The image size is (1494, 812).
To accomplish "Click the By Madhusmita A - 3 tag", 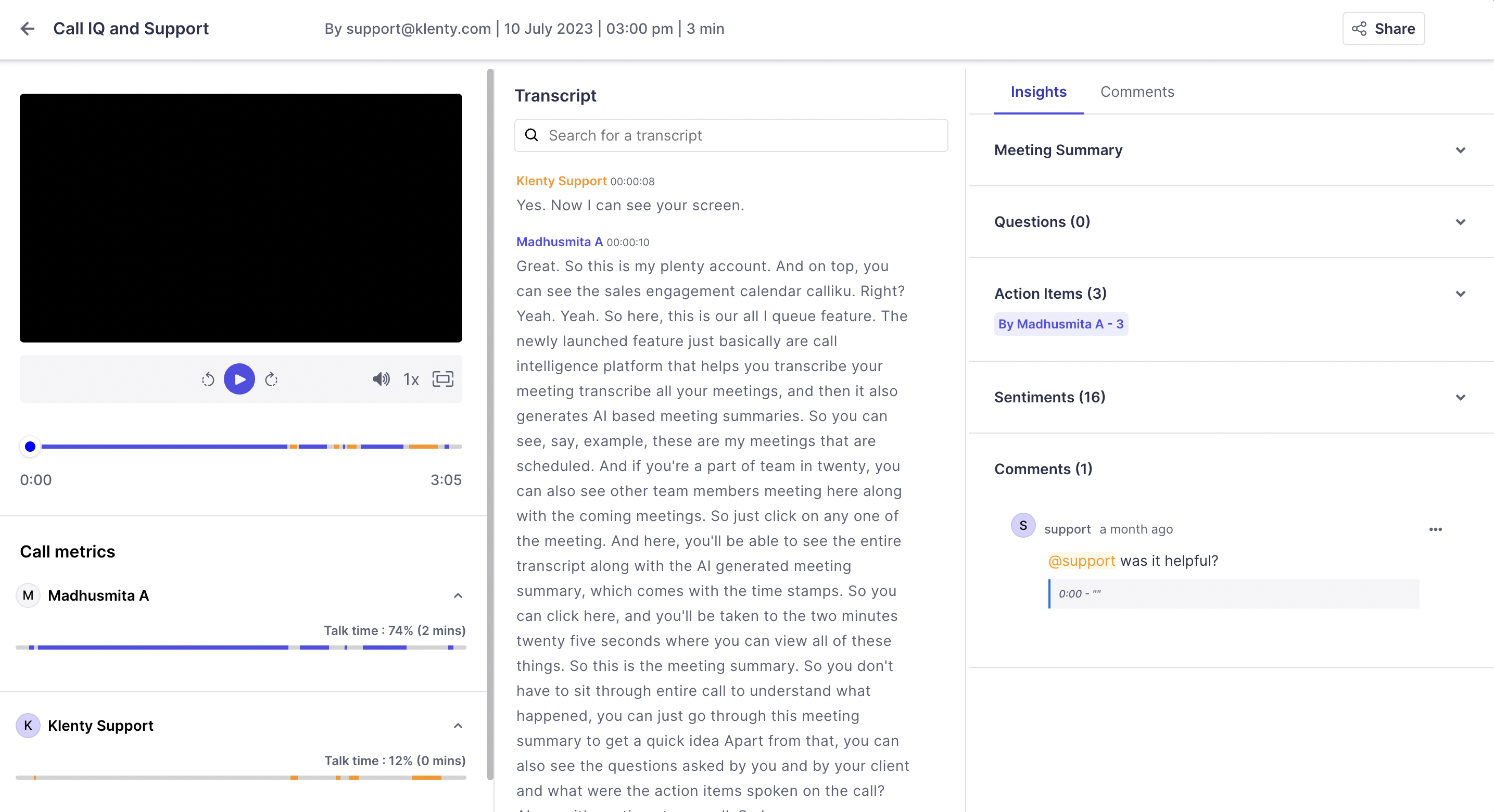I will click(x=1060, y=324).
